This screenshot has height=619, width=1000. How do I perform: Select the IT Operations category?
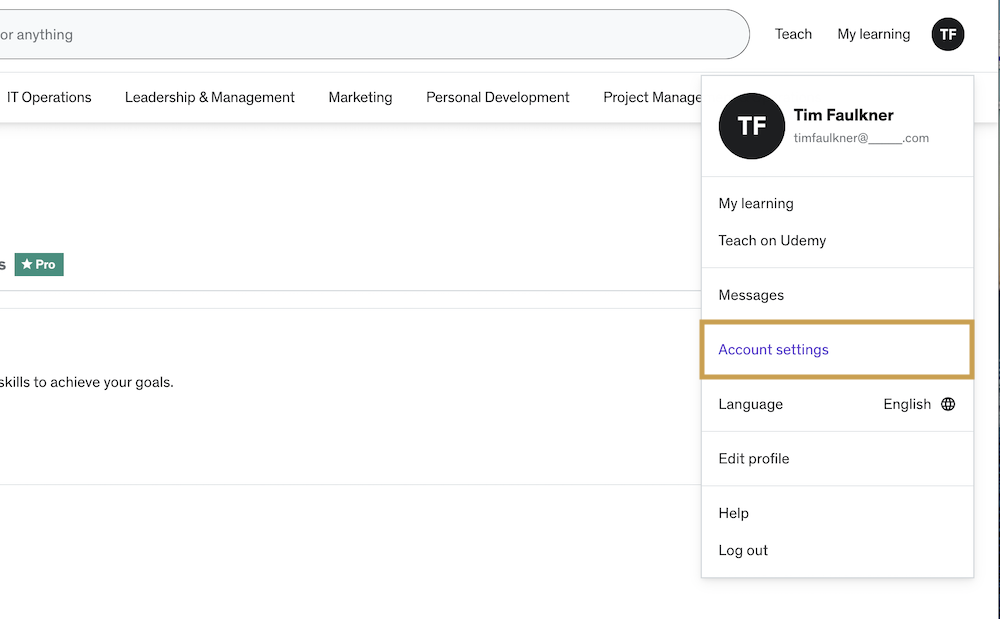[x=49, y=97]
